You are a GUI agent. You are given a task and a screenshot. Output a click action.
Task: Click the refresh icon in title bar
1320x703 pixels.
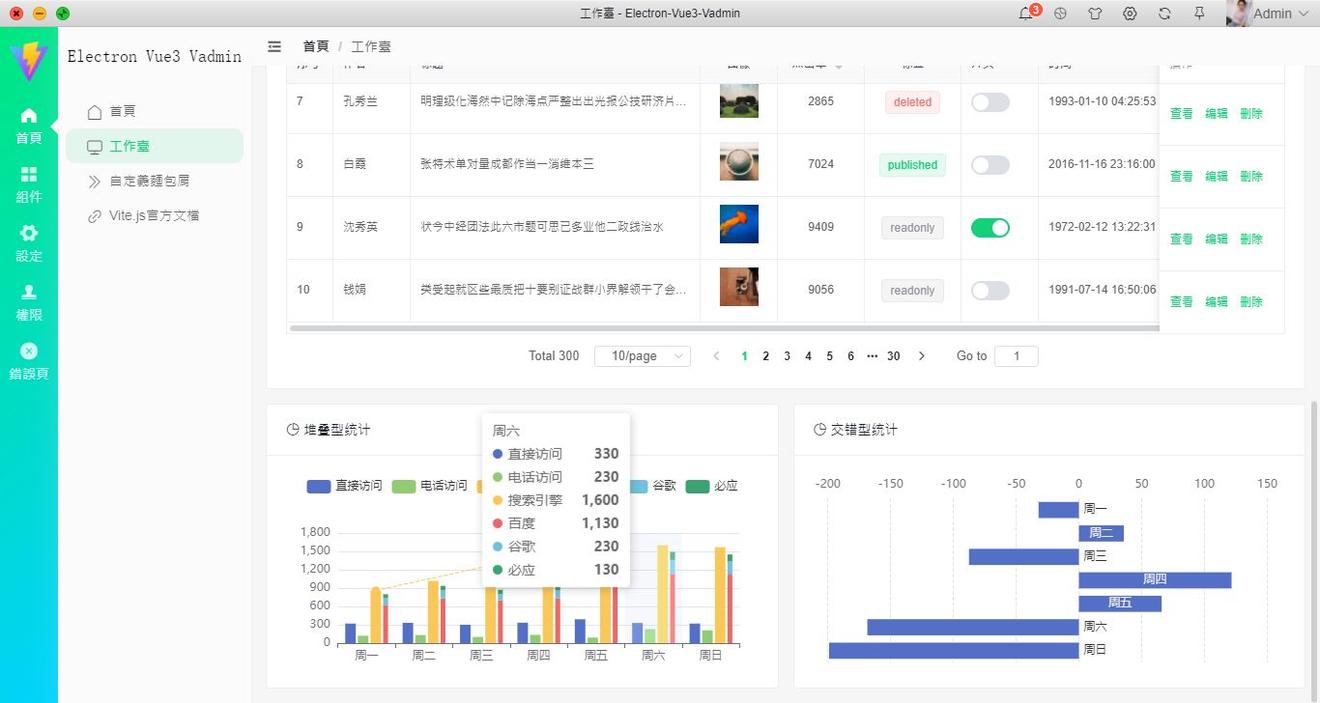(x=1165, y=14)
